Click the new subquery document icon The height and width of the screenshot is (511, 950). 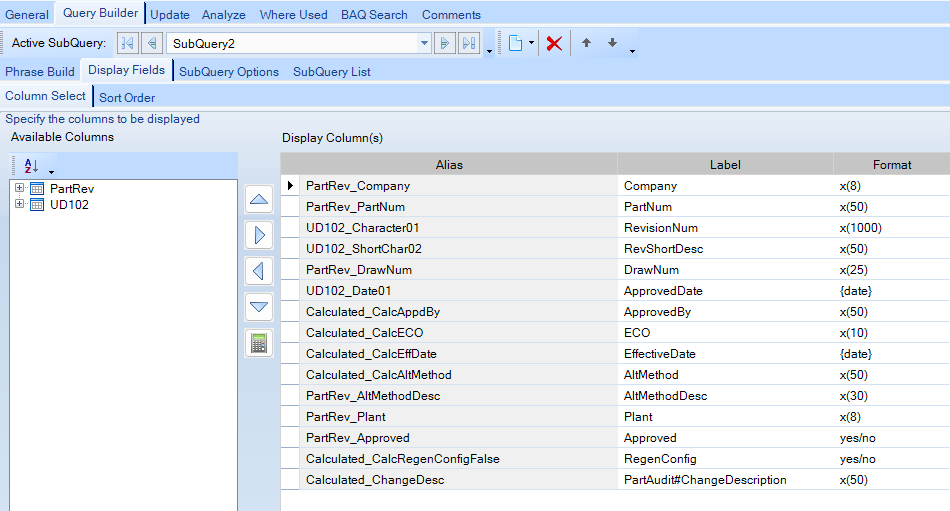[515, 44]
